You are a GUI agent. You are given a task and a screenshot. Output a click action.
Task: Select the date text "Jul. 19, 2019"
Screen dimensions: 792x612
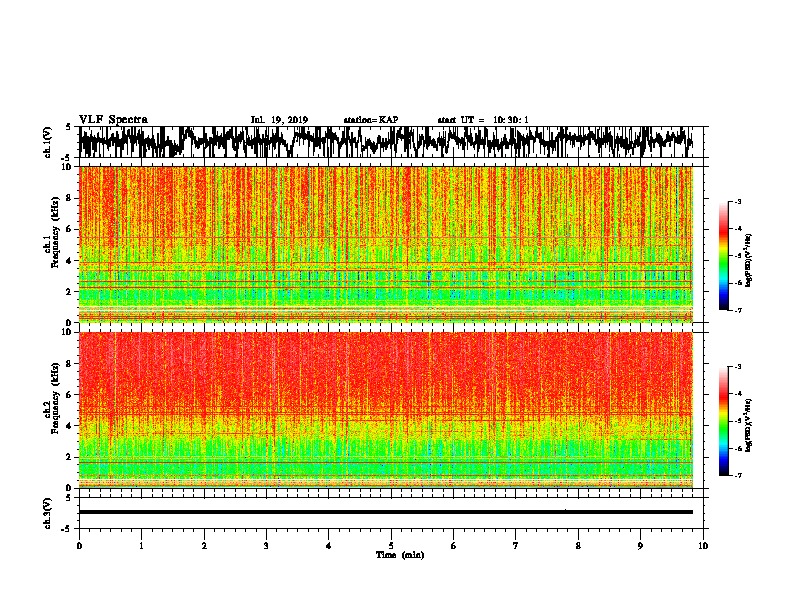click(279, 120)
